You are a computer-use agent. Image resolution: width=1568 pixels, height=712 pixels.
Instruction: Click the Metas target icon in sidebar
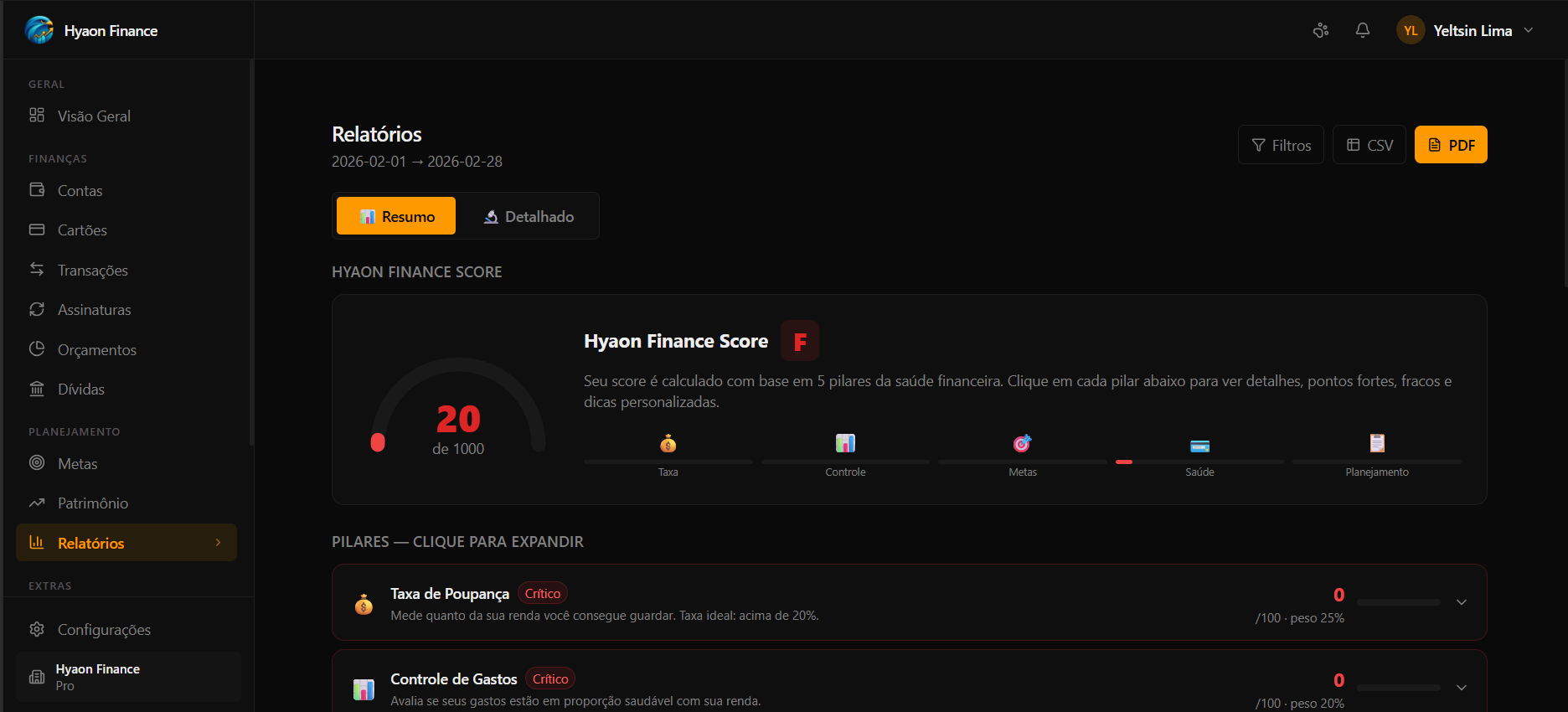(x=37, y=462)
